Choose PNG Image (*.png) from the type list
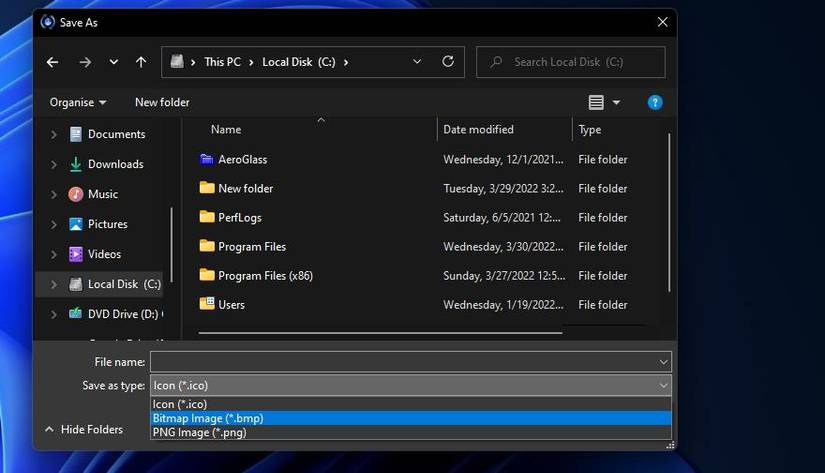The width and height of the screenshot is (825, 473). (411, 432)
